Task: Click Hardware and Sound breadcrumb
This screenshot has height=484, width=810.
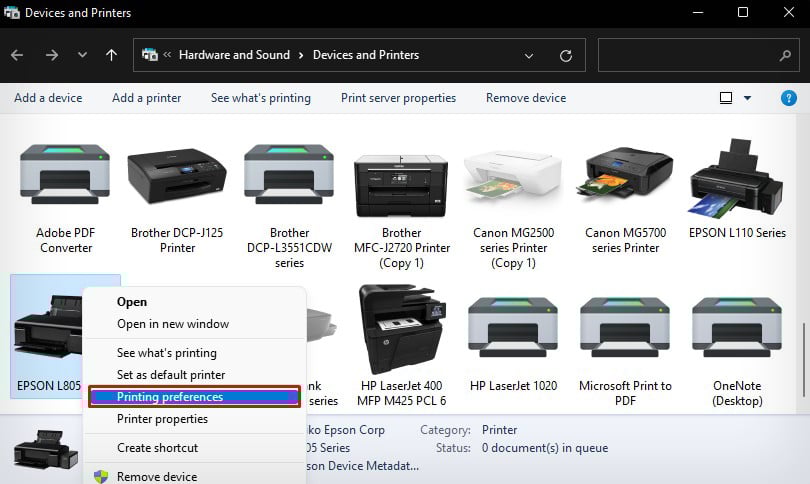Action: [235, 55]
